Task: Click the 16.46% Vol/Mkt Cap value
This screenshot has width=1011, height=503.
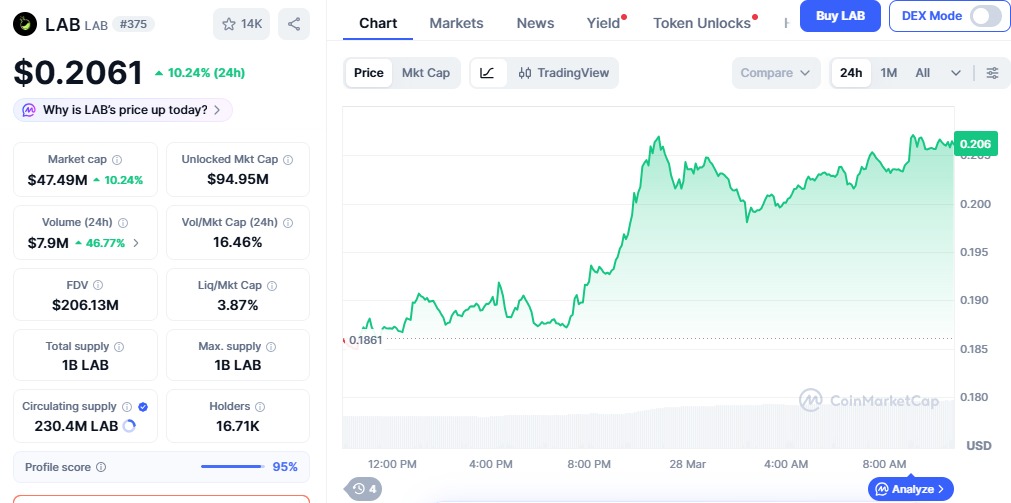Action: (x=237, y=242)
